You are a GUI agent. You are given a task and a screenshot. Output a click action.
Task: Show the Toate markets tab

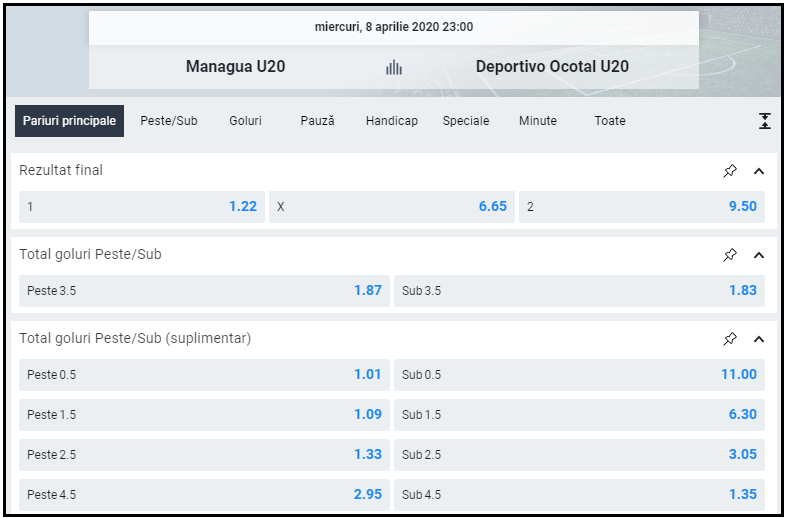click(610, 121)
